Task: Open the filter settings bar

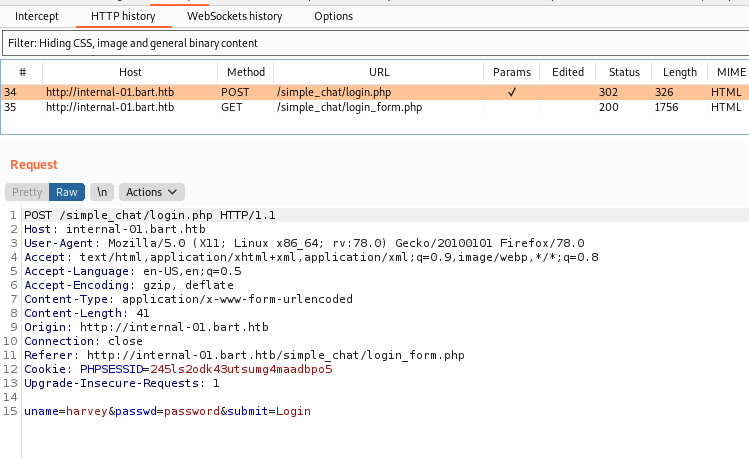Action: click(375, 43)
